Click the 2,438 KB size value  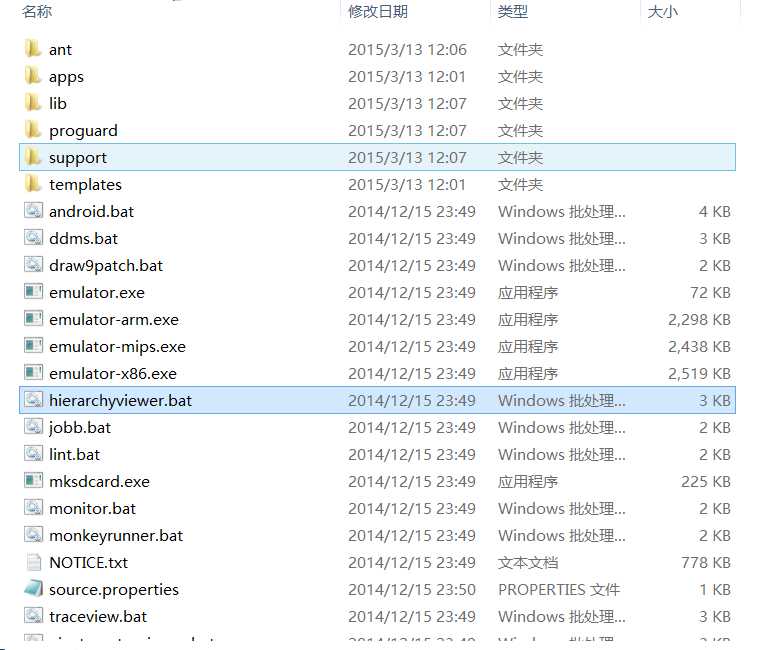699,346
